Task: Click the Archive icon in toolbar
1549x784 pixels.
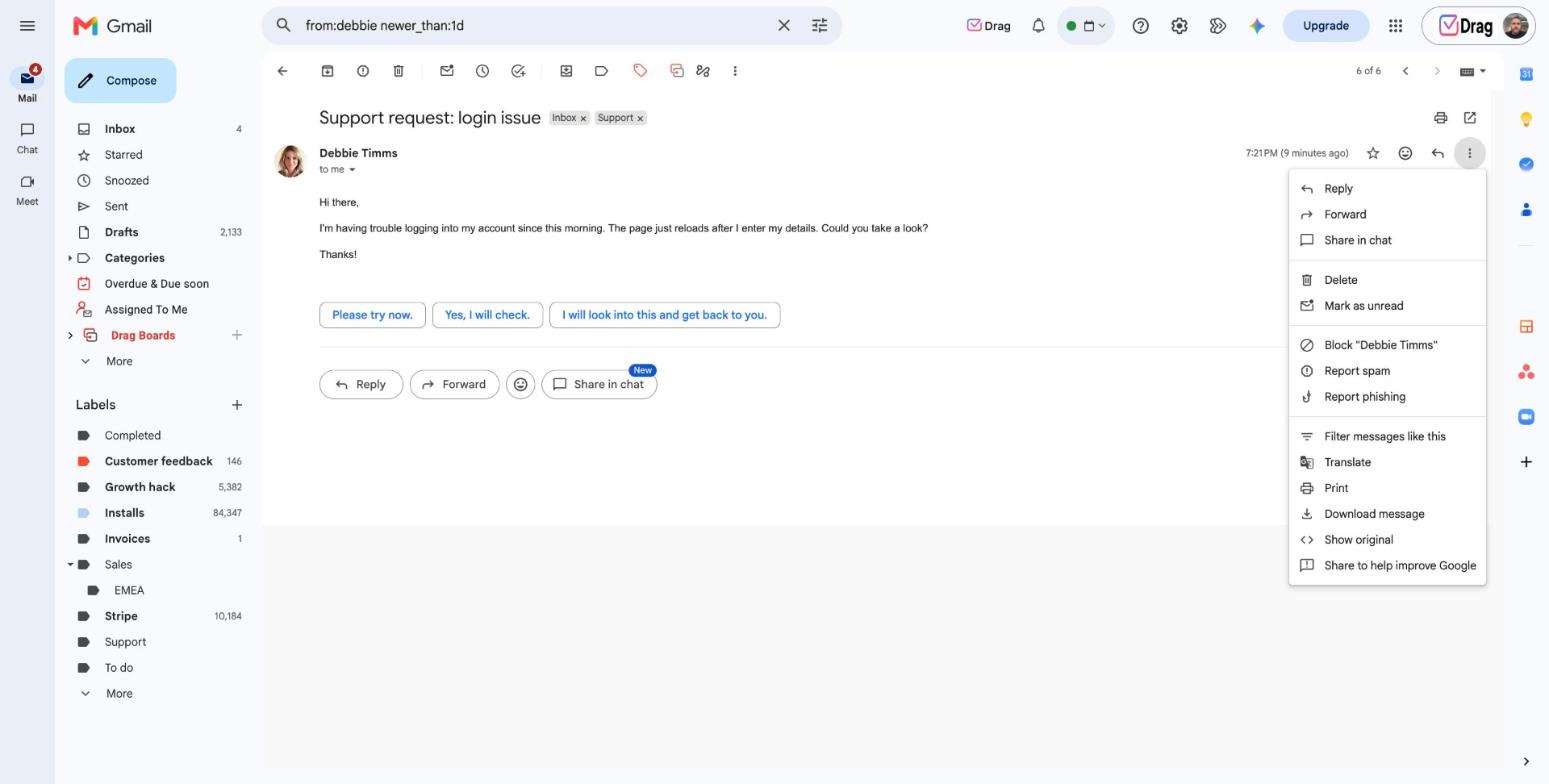Action: [x=327, y=71]
